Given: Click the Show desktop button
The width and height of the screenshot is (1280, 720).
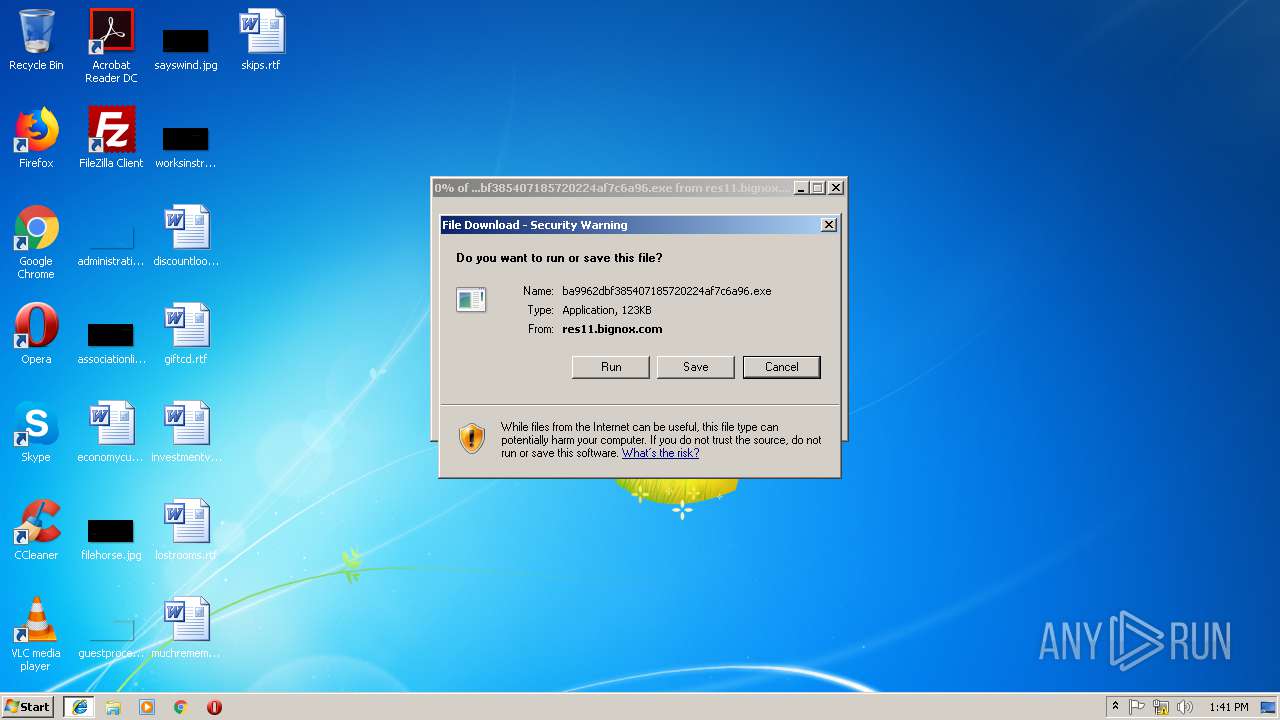Looking at the screenshot, I should click(1269, 707).
